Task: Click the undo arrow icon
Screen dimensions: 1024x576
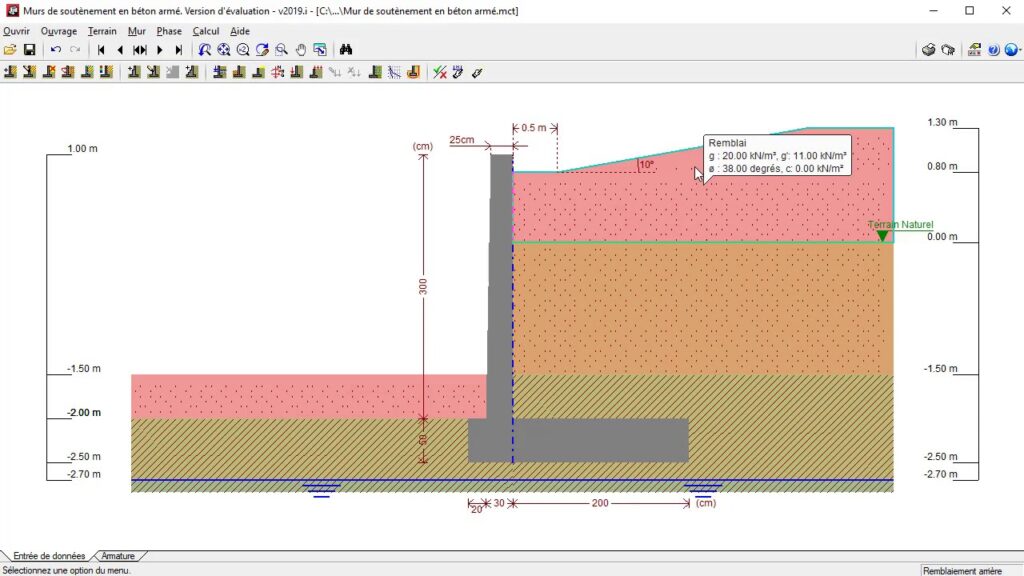Action: [x=56, y=50]
